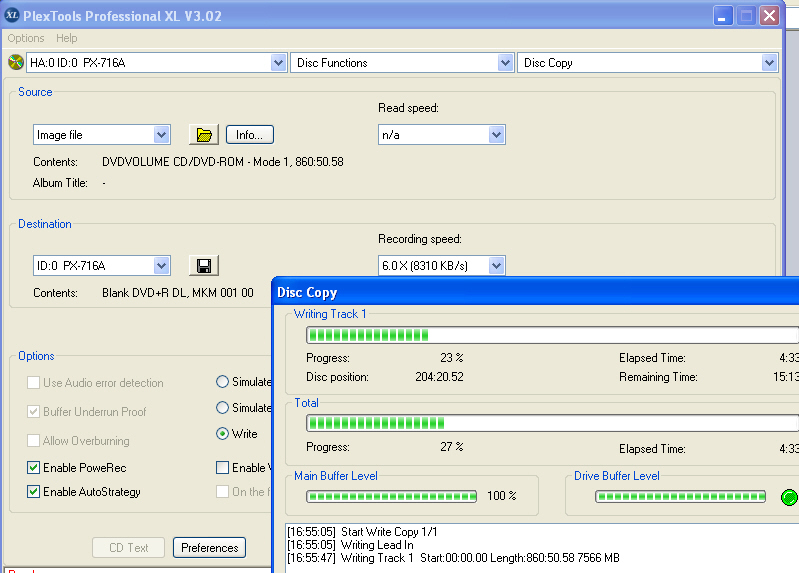Click the 100 % main buffer value
This screenshot has height=573, width=799.
(x=501, y=496)
